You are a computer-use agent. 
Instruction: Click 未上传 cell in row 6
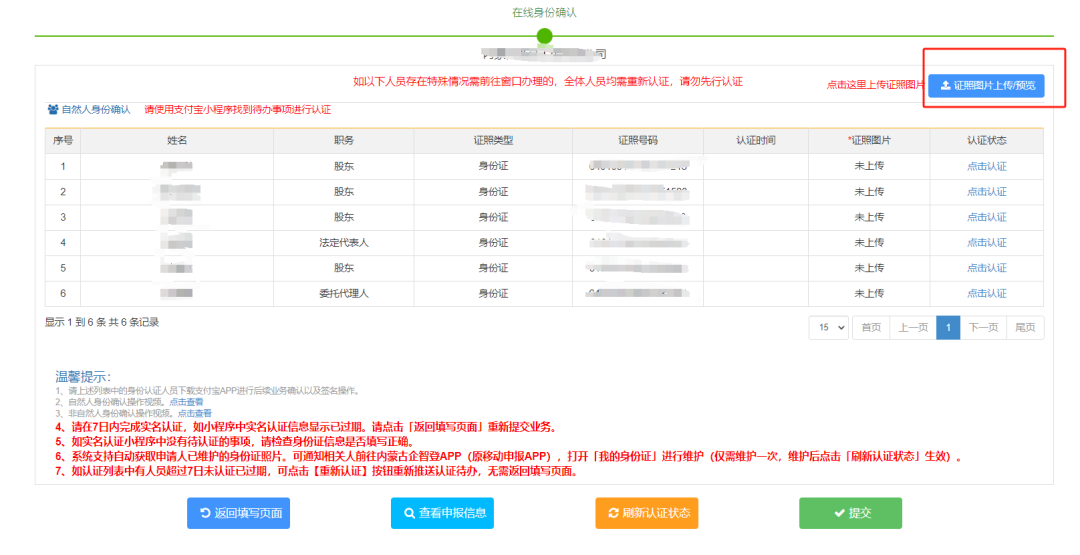coord(869,293)
